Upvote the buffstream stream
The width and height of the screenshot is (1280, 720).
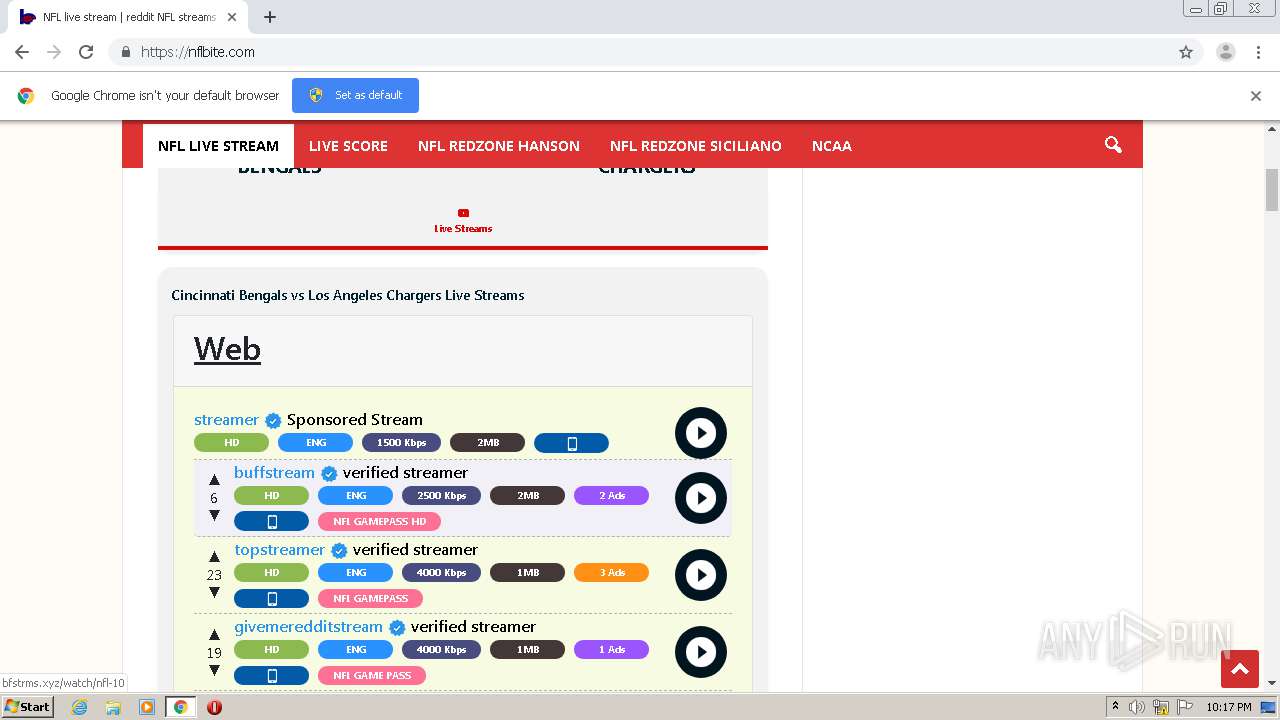214,480
